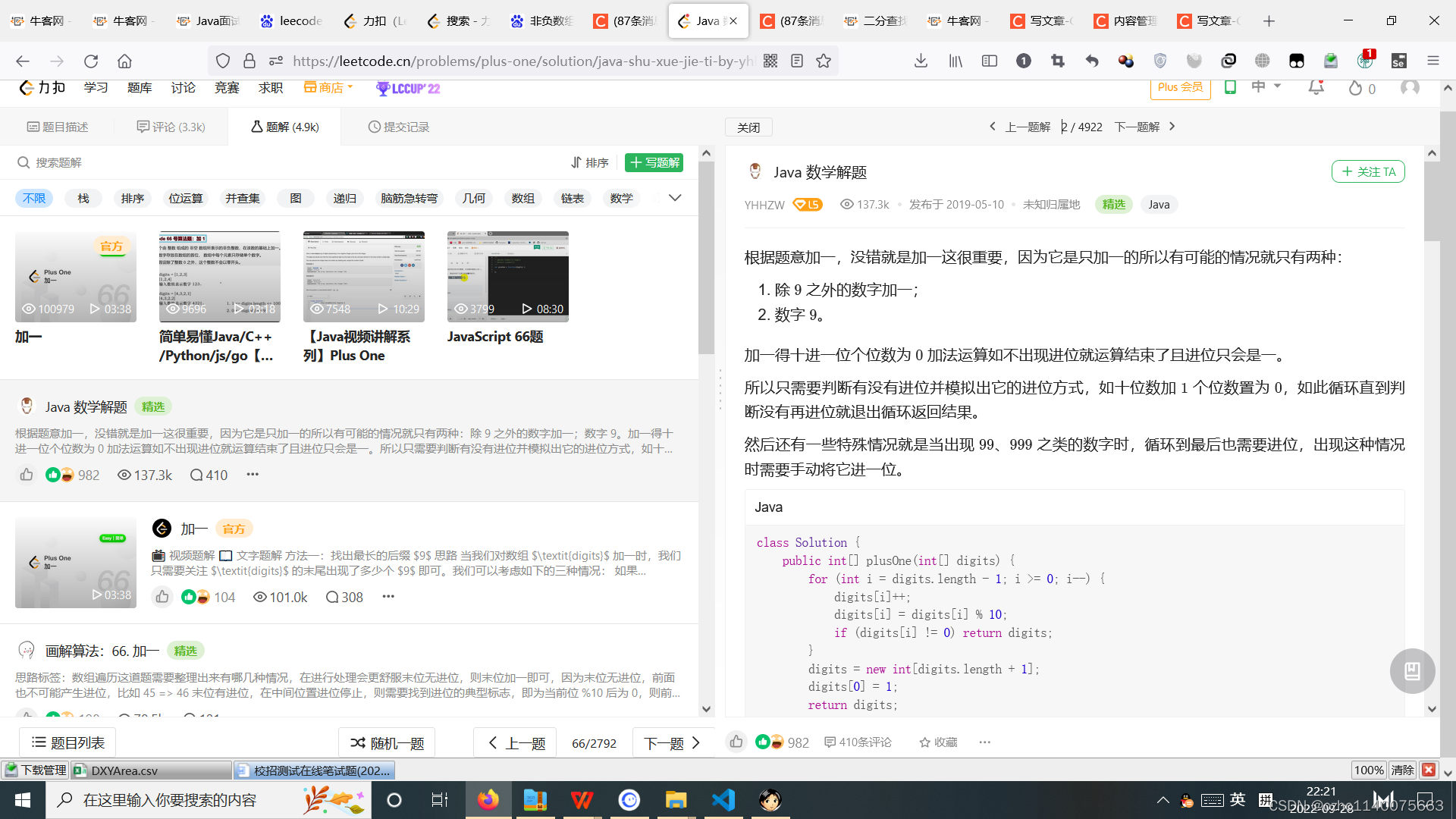Select the '不限' tag filter
Image resolution: width=1456 pixels, height=819 pixels.
[34, 198]
